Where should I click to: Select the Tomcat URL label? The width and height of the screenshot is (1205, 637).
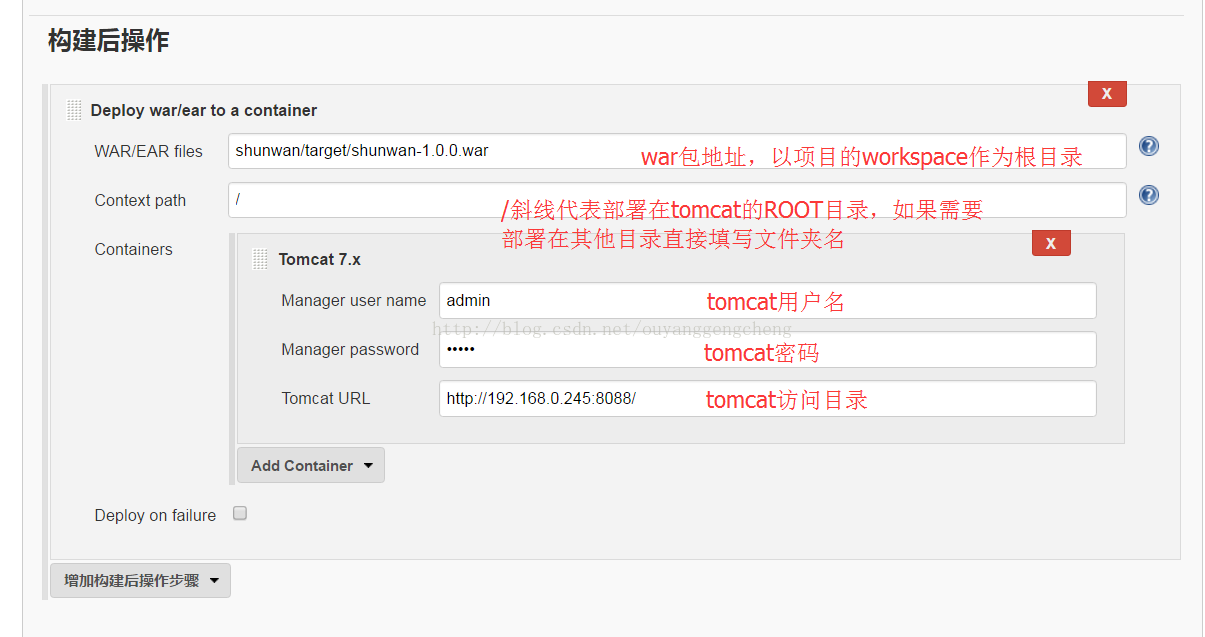(325, 398)
